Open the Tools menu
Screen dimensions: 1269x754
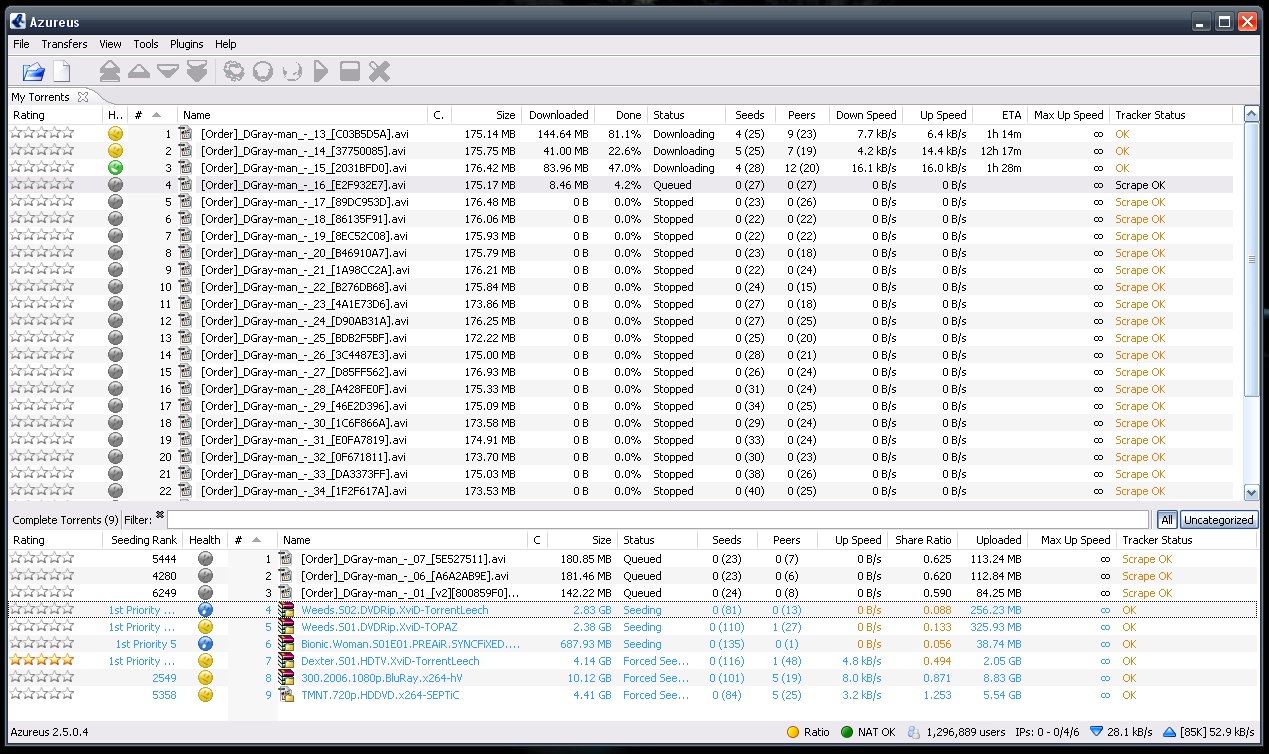(146, 44)
